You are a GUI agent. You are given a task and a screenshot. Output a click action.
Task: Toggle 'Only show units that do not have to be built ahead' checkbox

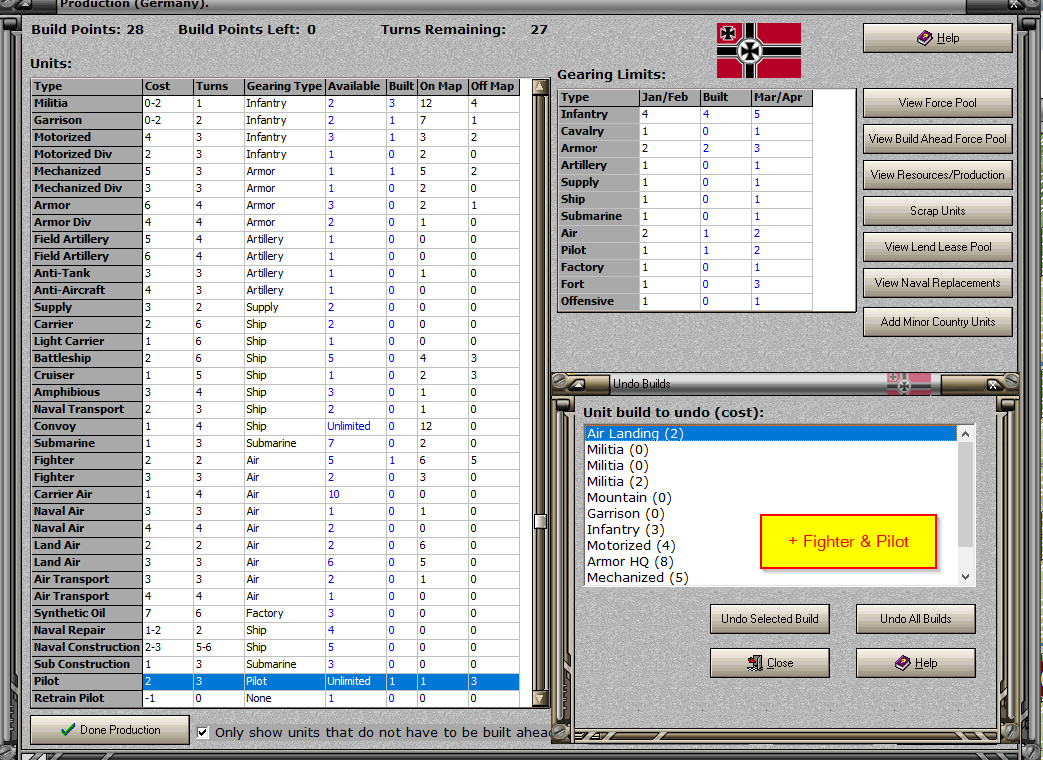tap(203, 733)
